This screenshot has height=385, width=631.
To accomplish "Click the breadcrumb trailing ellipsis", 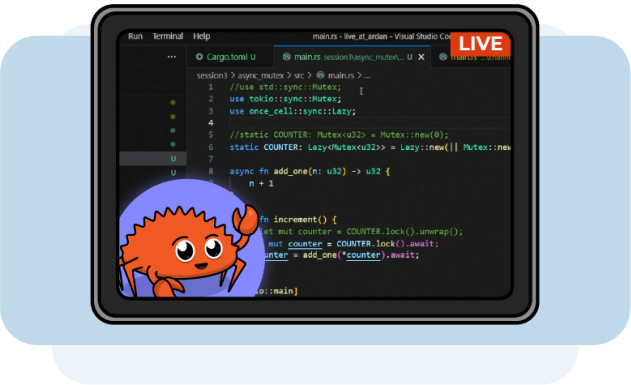I will pyautogui.click(x=367, y=76).
